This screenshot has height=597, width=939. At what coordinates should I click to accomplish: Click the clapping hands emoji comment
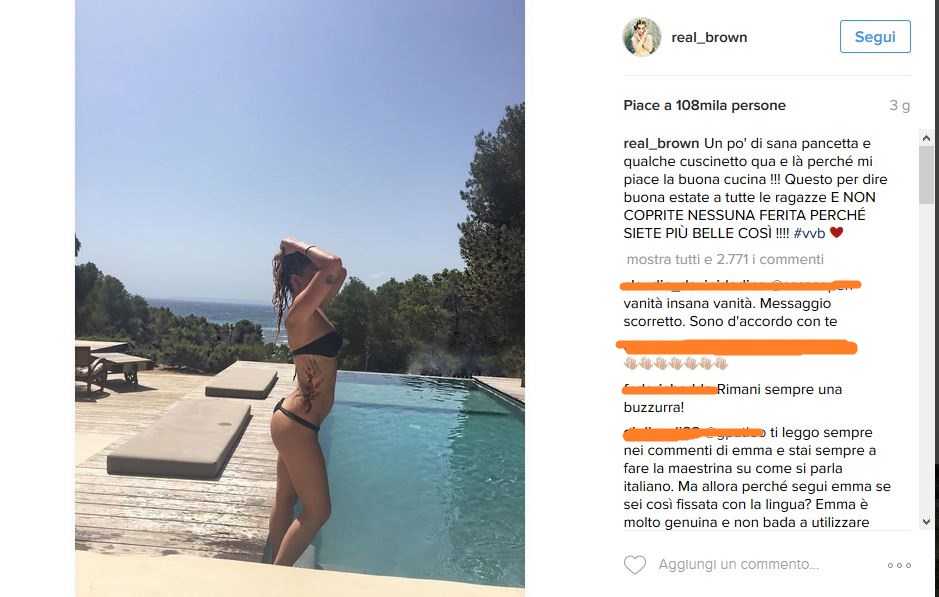pyautogui.click(x=676, y=363)
